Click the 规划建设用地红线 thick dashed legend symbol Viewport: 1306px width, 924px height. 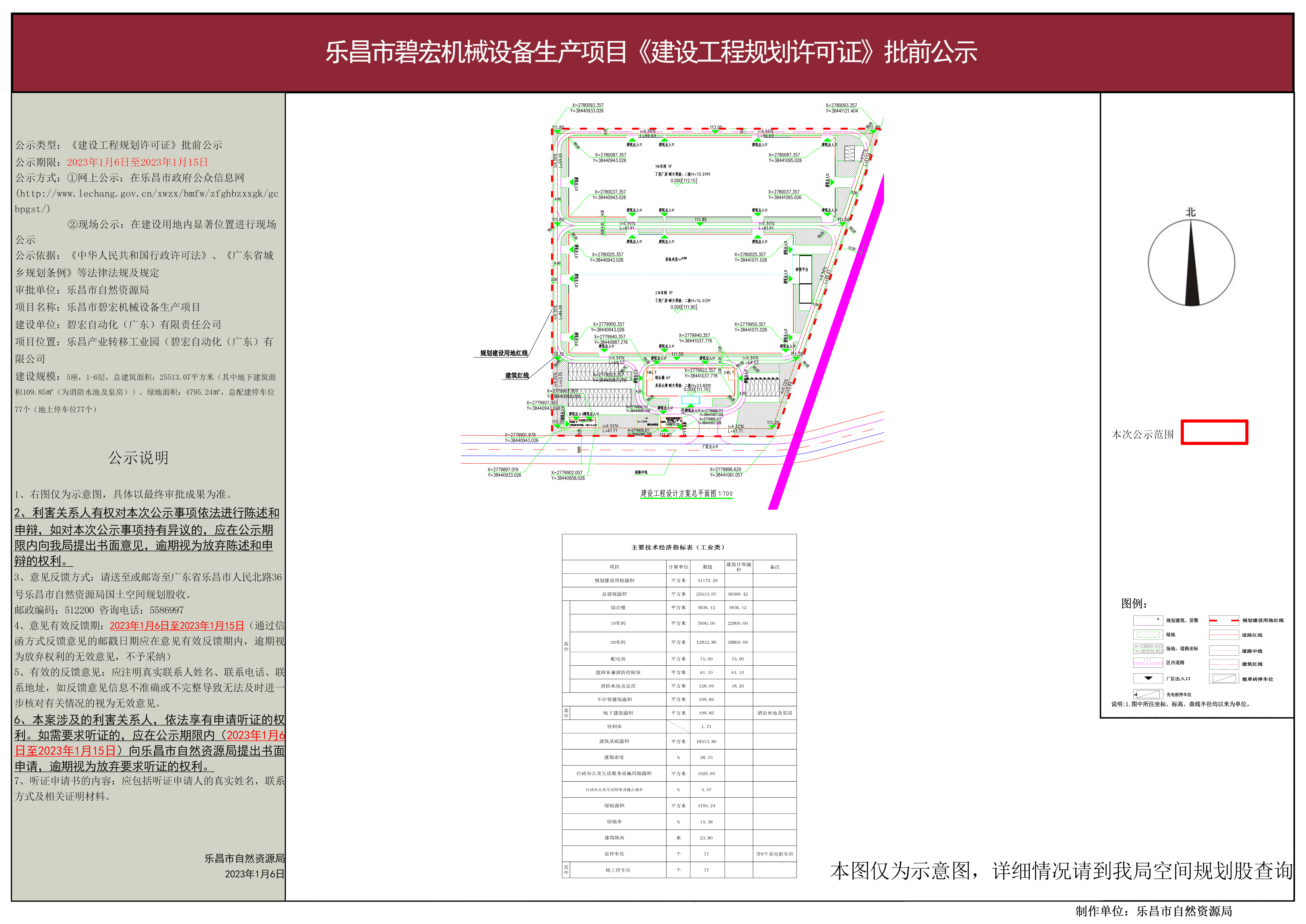point(1224,621)
